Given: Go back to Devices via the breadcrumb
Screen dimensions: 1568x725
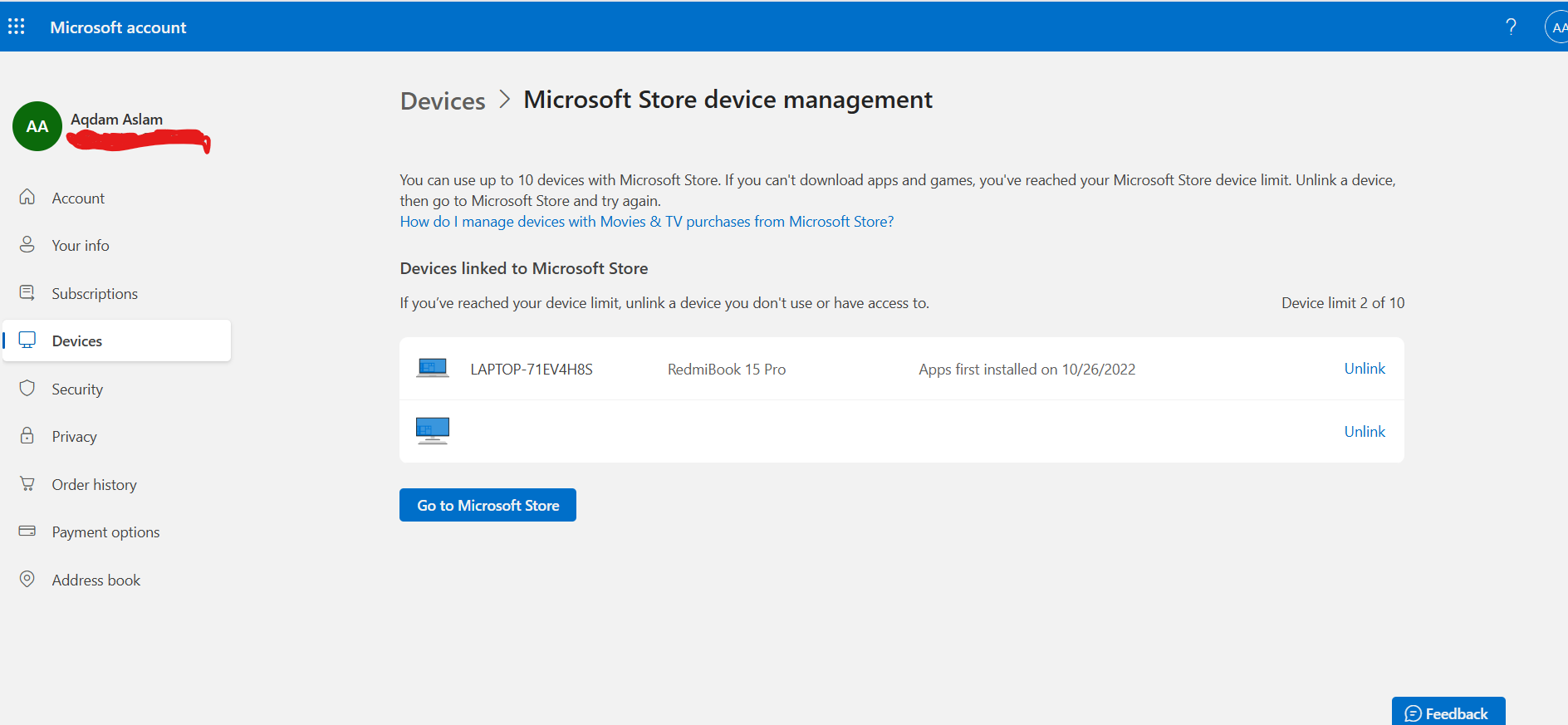Looking at the screenshot, I should (x=443, y=101).
